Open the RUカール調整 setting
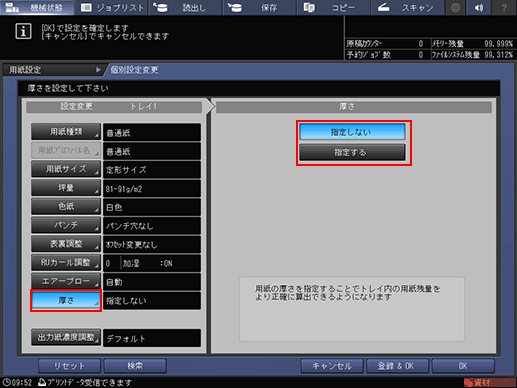 (66, 263)
